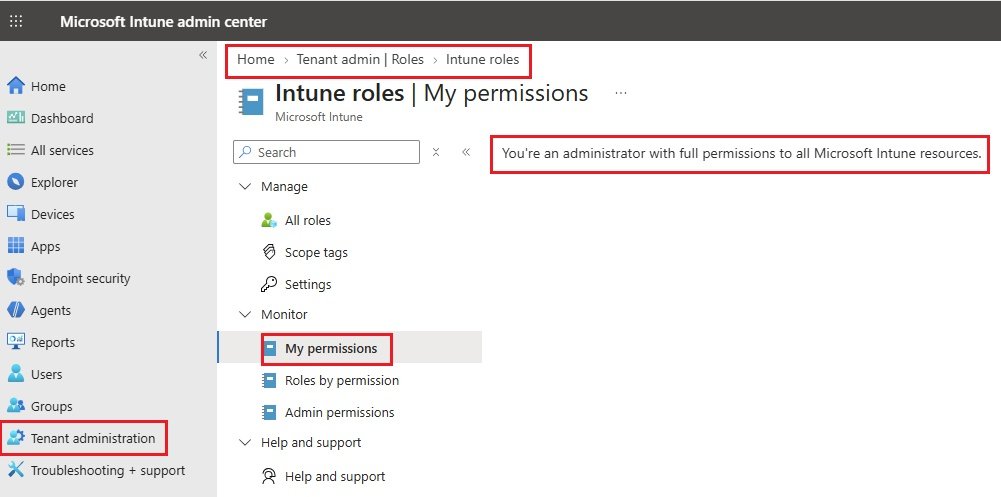Click the expand/collapse all menu icon beside Search
The image size is (1001, 497).
click(x=436, y=152)
